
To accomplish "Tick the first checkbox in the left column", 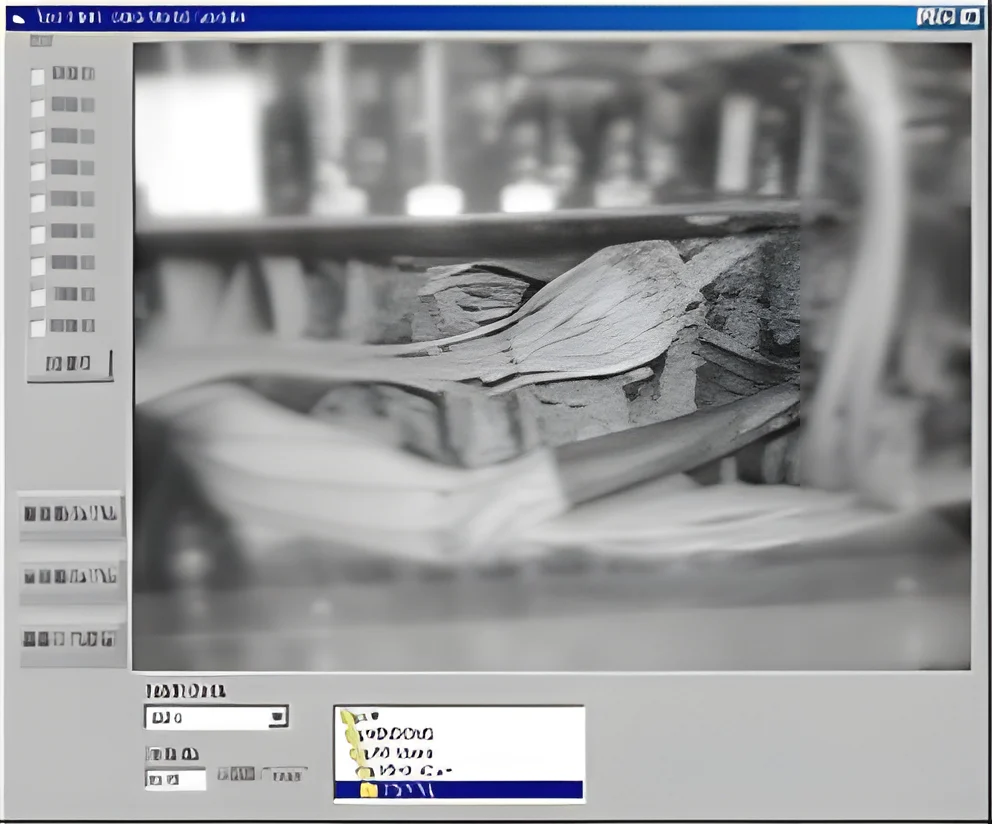I will coord(38,77).
